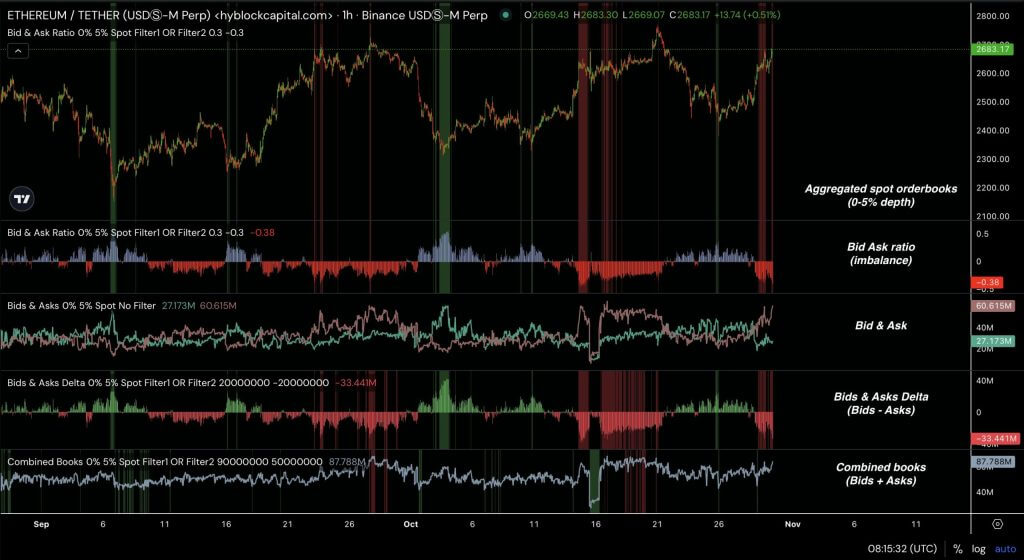This screenshot has width=1024, height=560.
Task: Open the chart settings gear icon
Action: tap(997, 524)
